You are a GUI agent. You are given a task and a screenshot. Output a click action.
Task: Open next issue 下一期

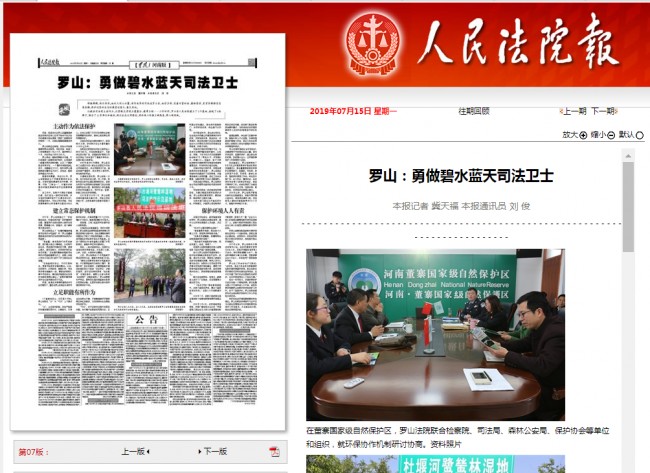tap(604, 111)
